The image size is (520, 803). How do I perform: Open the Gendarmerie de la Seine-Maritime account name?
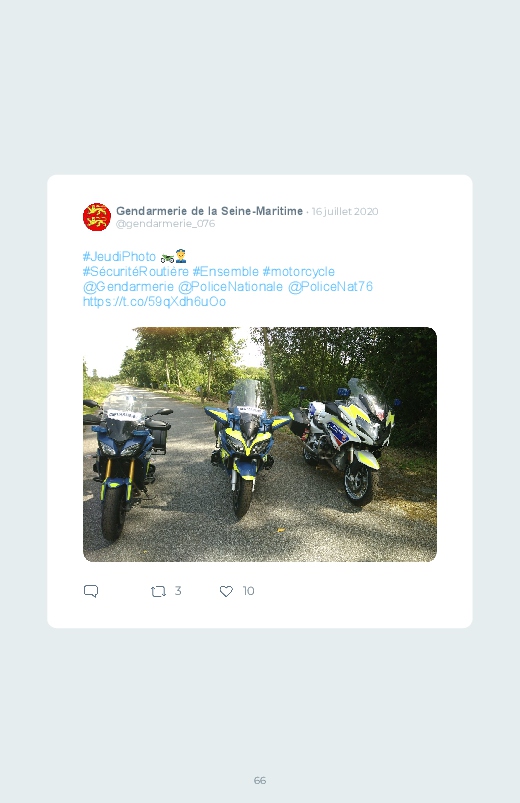[x=210, y=211]
